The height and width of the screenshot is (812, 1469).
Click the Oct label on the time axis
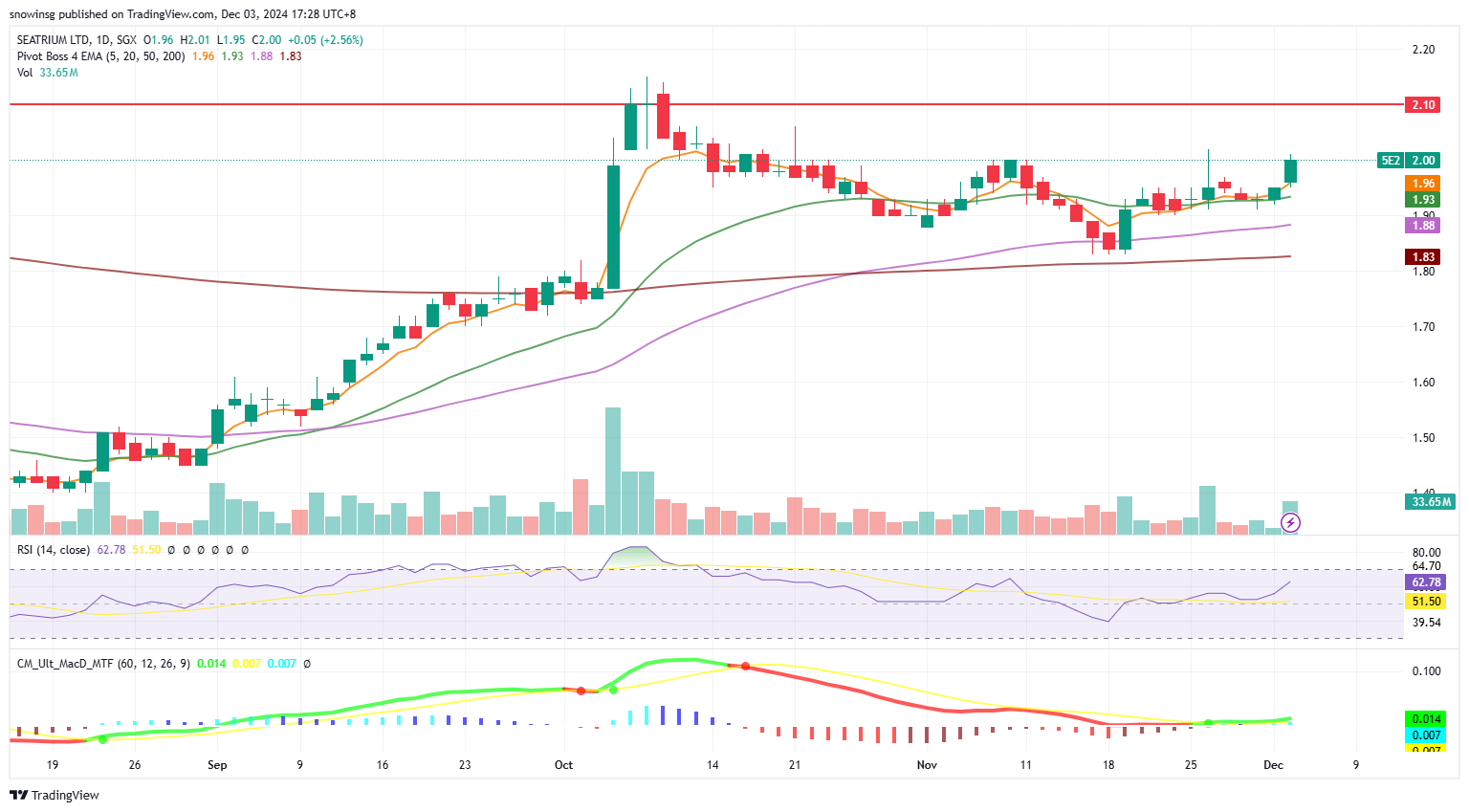563,764
